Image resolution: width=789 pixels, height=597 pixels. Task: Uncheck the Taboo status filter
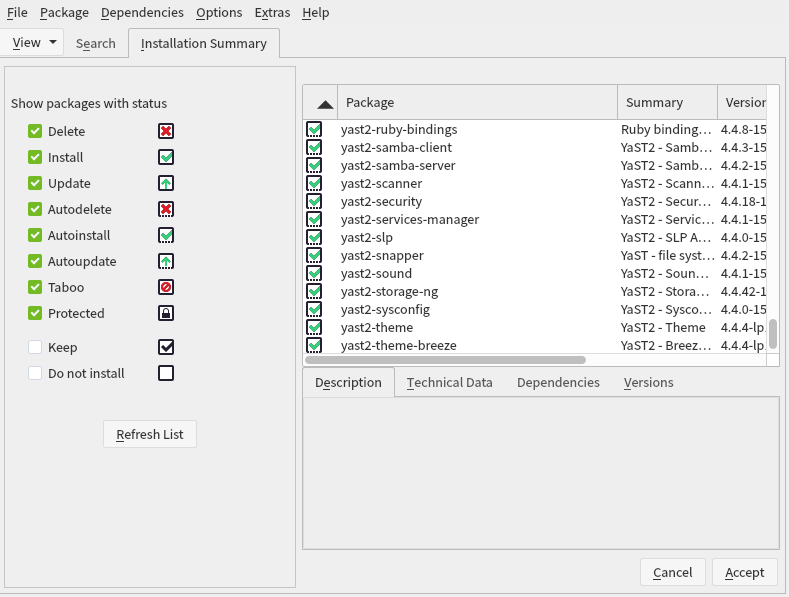point(35,287)
